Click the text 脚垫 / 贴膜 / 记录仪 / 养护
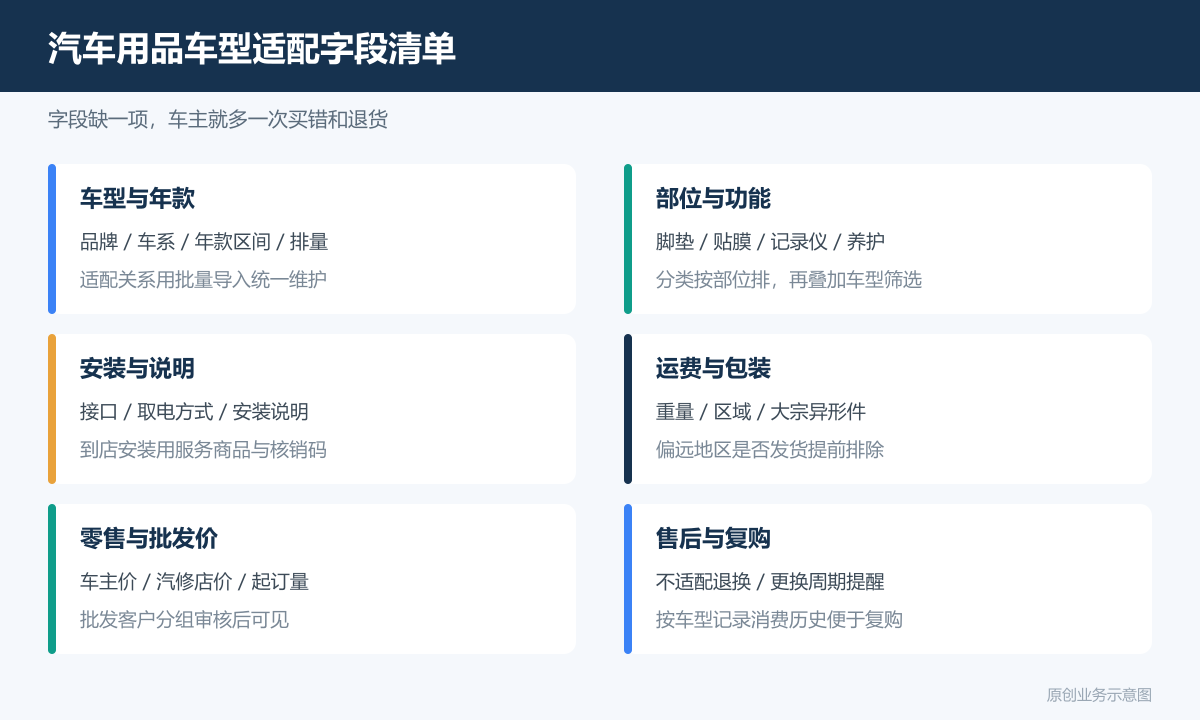The image size is (1200, 720). [770, 242]
